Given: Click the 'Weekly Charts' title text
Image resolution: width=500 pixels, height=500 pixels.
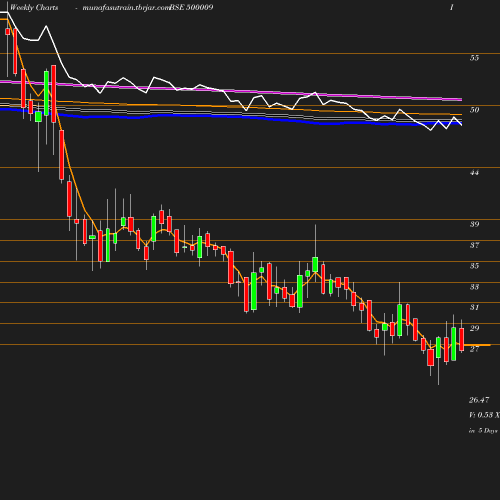Looking at the screenshot, I should click(34, 8).
